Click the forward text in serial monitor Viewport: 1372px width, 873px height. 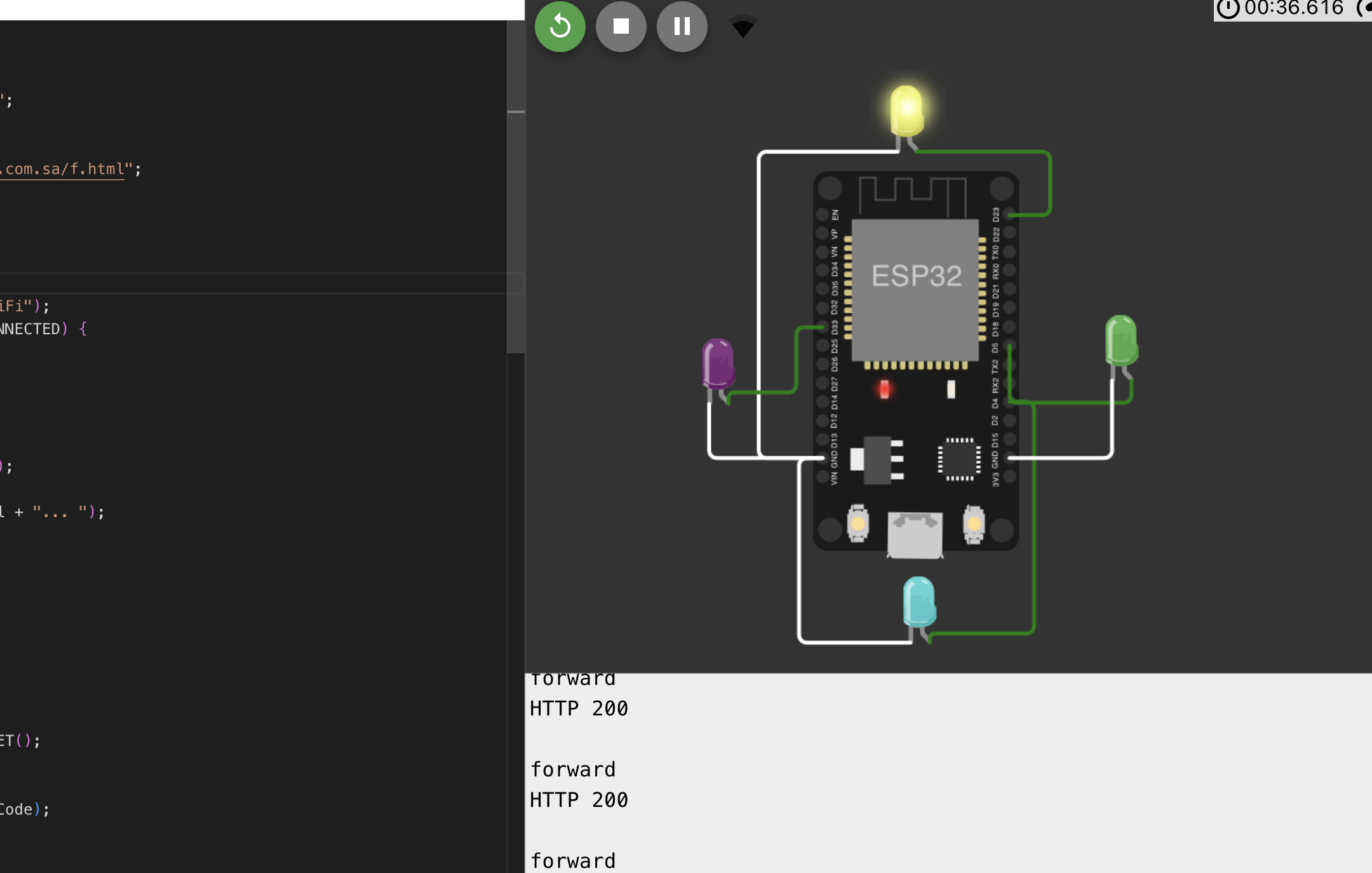[573, 769]
